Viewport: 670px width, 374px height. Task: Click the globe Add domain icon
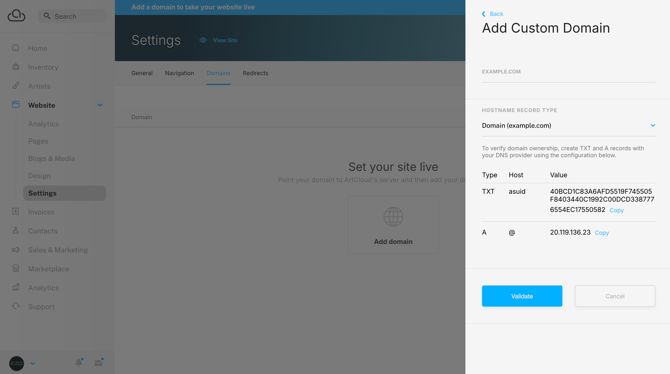(x=393, y=217)
